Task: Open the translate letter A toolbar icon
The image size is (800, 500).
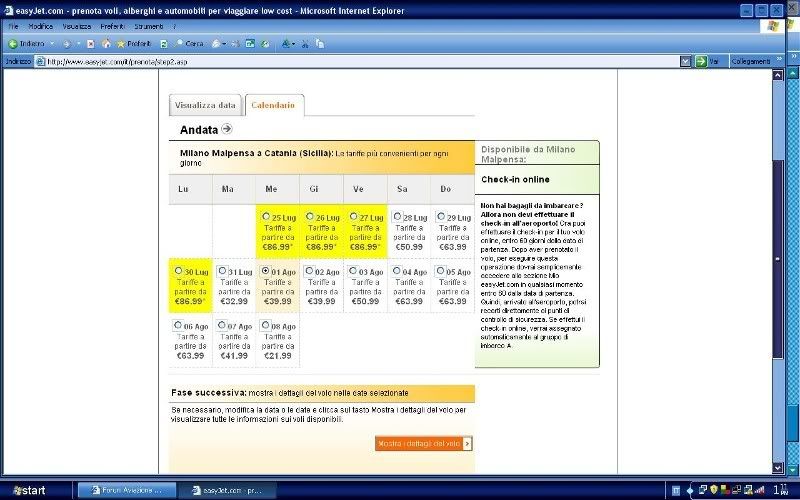Action: (x=286, y=44)
